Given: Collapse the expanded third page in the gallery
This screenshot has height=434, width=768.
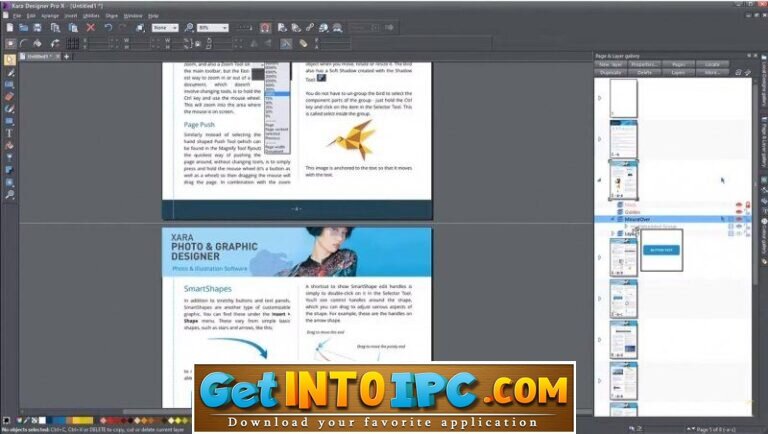Looking at the screenshot, I should [600, 180].
